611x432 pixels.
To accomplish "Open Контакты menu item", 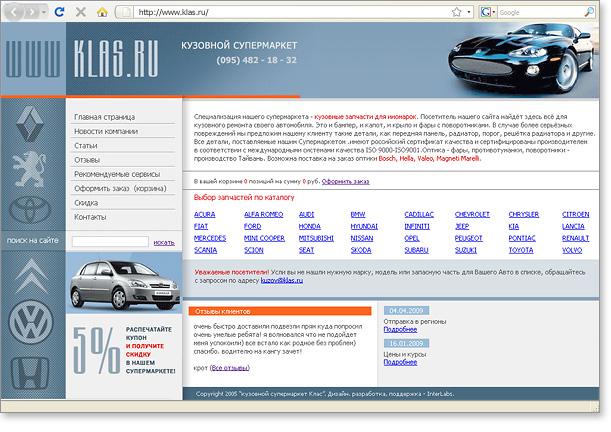I will 90,217.
